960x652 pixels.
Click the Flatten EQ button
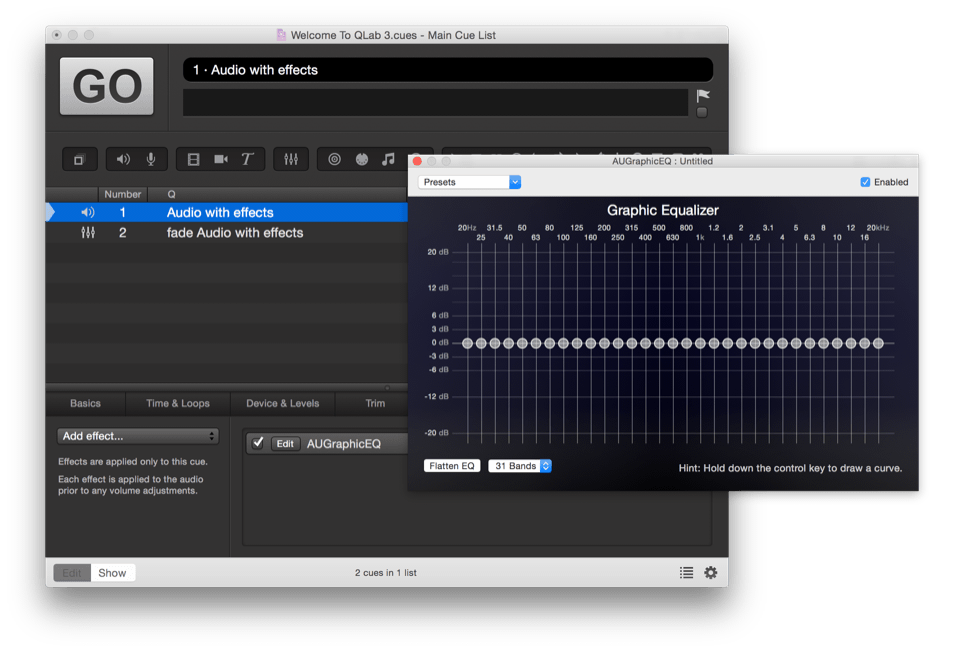pyautogui.click(x=452, y=466)
